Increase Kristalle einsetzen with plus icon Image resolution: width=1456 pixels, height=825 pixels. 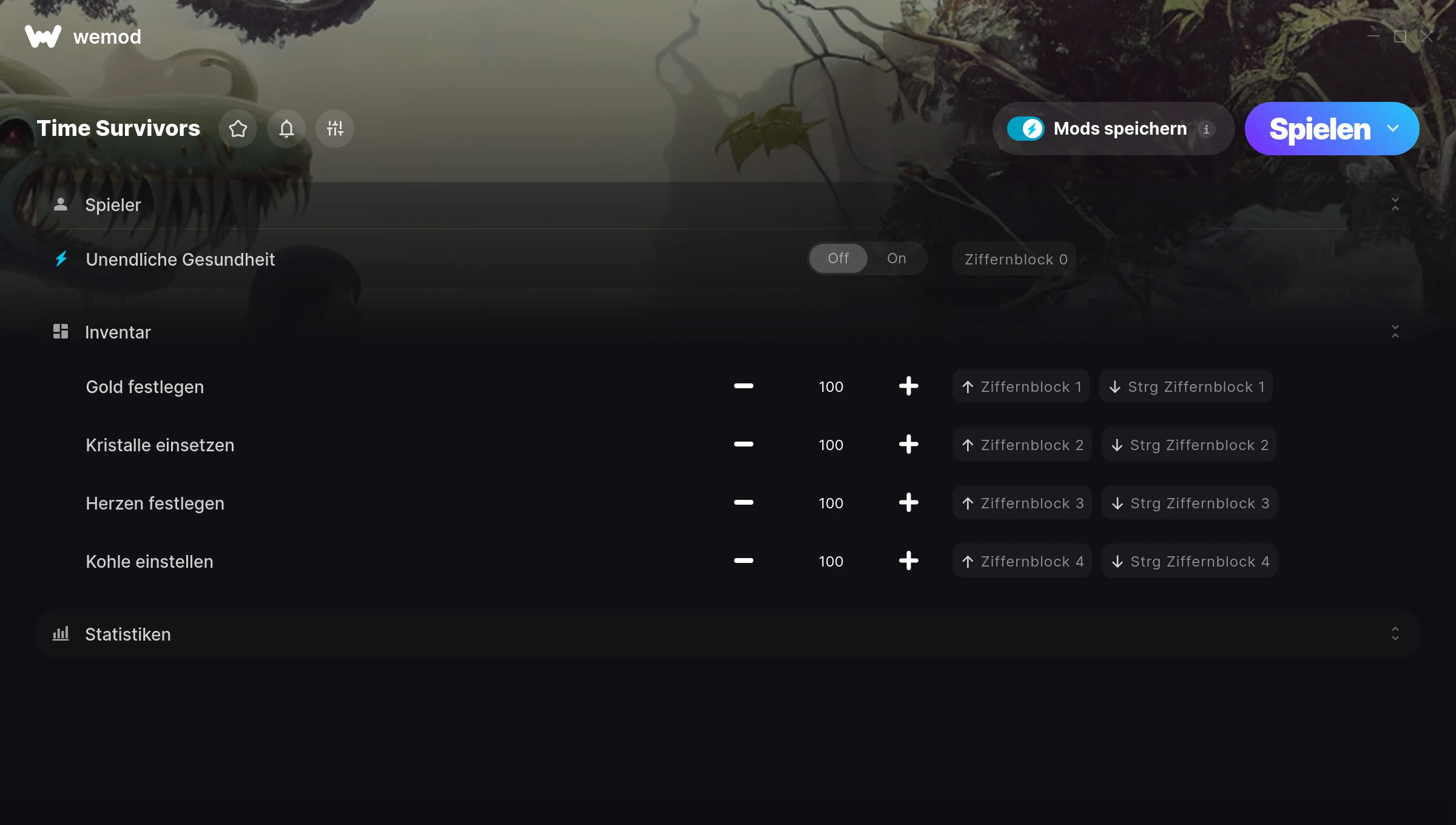908,445
